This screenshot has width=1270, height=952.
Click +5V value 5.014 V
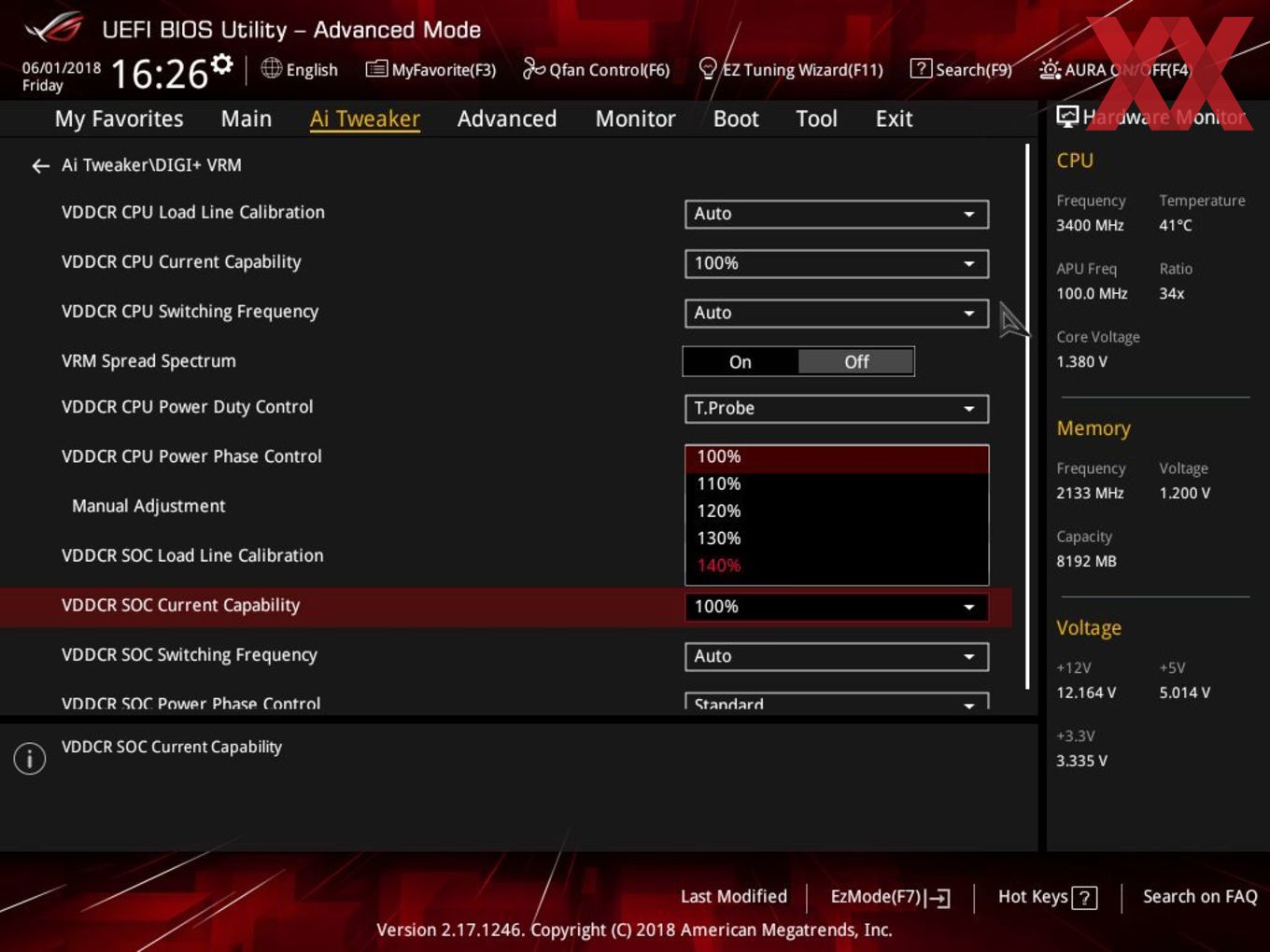(1184, 693)
